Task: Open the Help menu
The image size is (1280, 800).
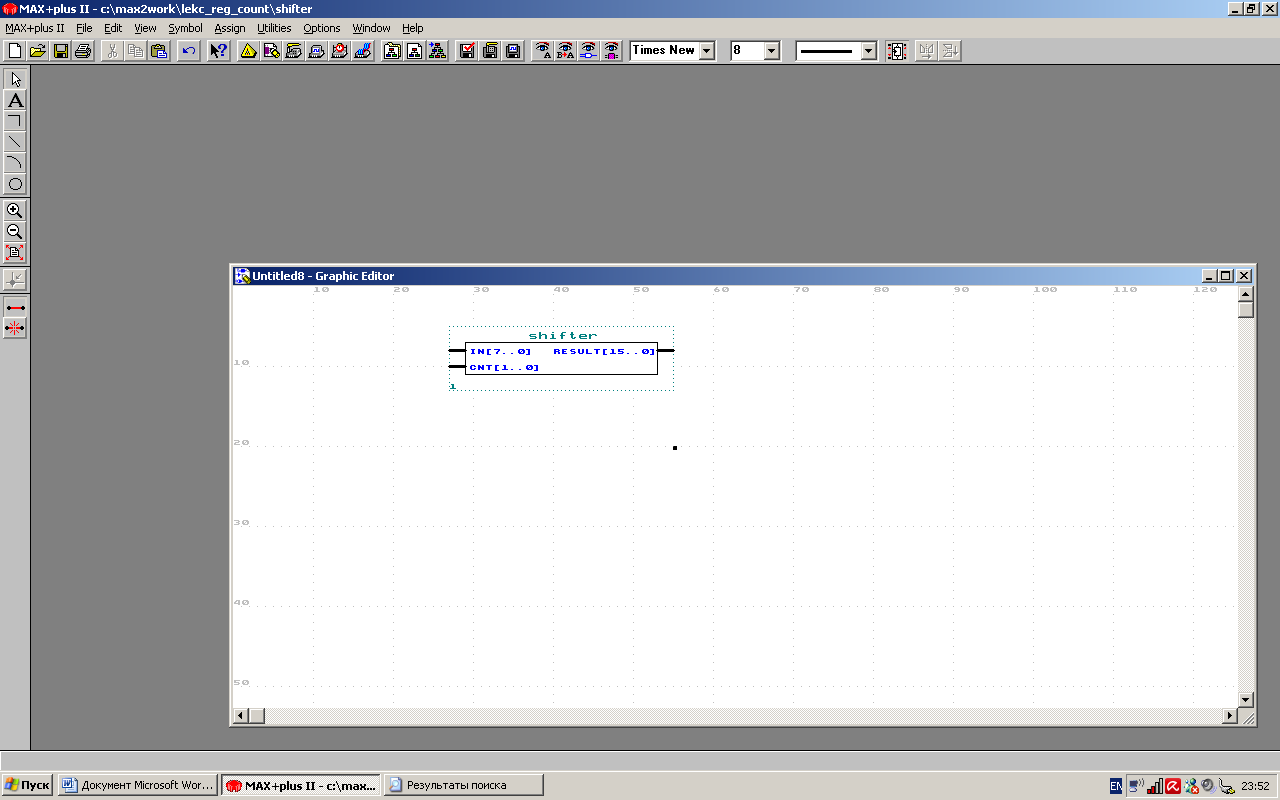Action: 413,28
